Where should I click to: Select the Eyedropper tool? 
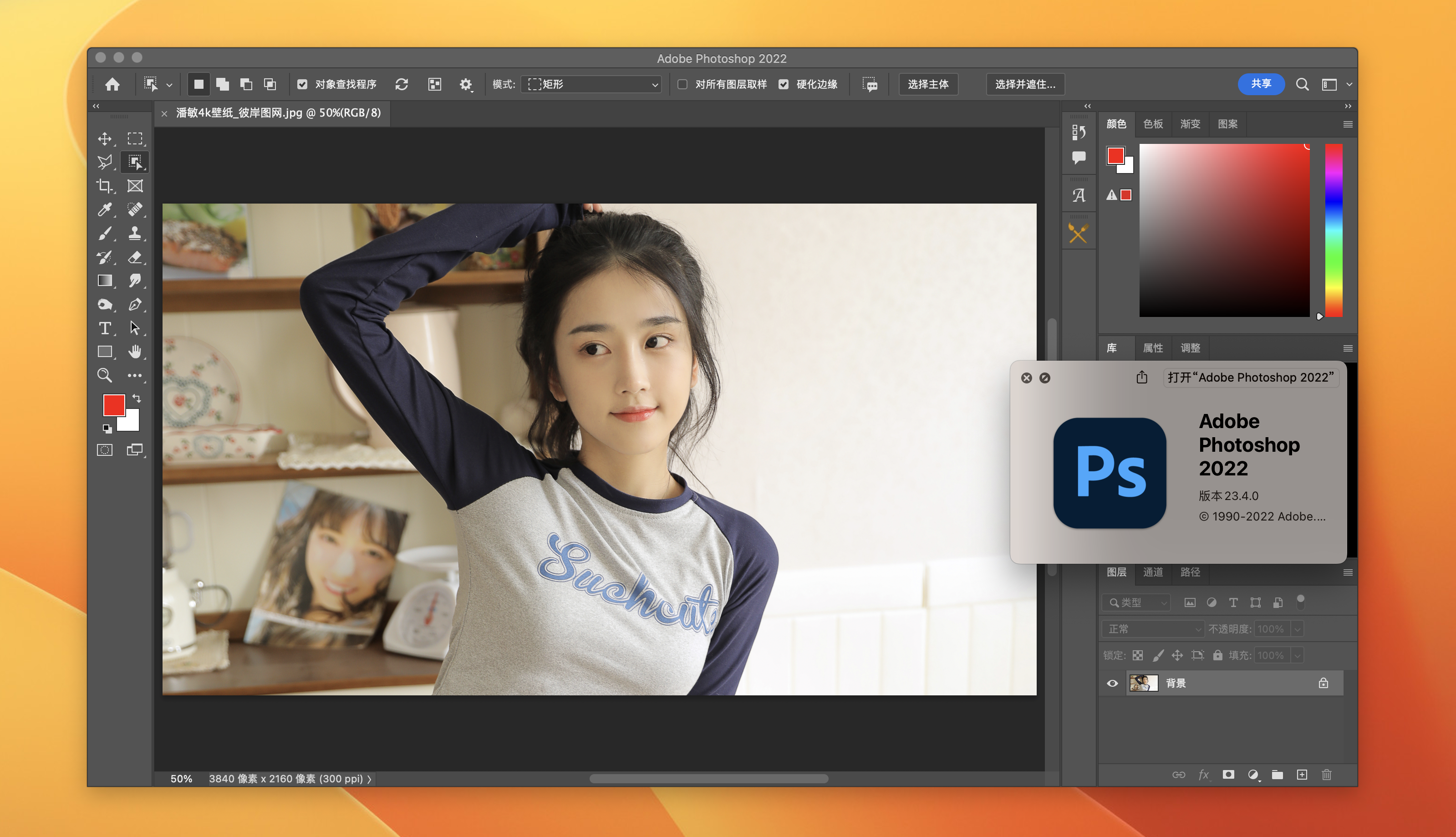pyautogui.click(x=105, y=210)
